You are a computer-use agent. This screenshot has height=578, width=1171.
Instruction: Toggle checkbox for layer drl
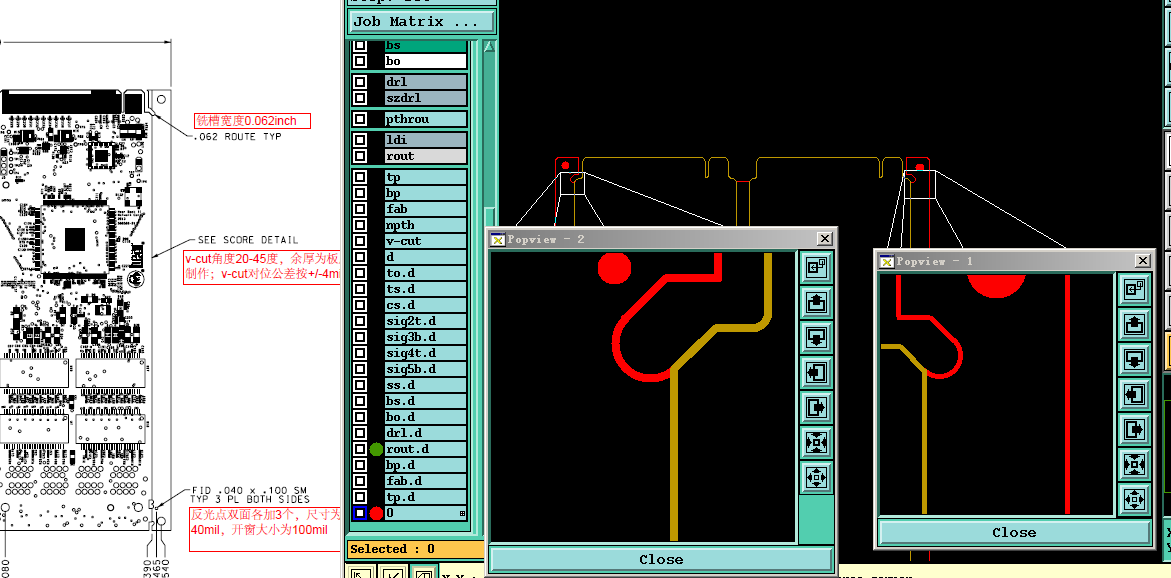tap(360, 82)
